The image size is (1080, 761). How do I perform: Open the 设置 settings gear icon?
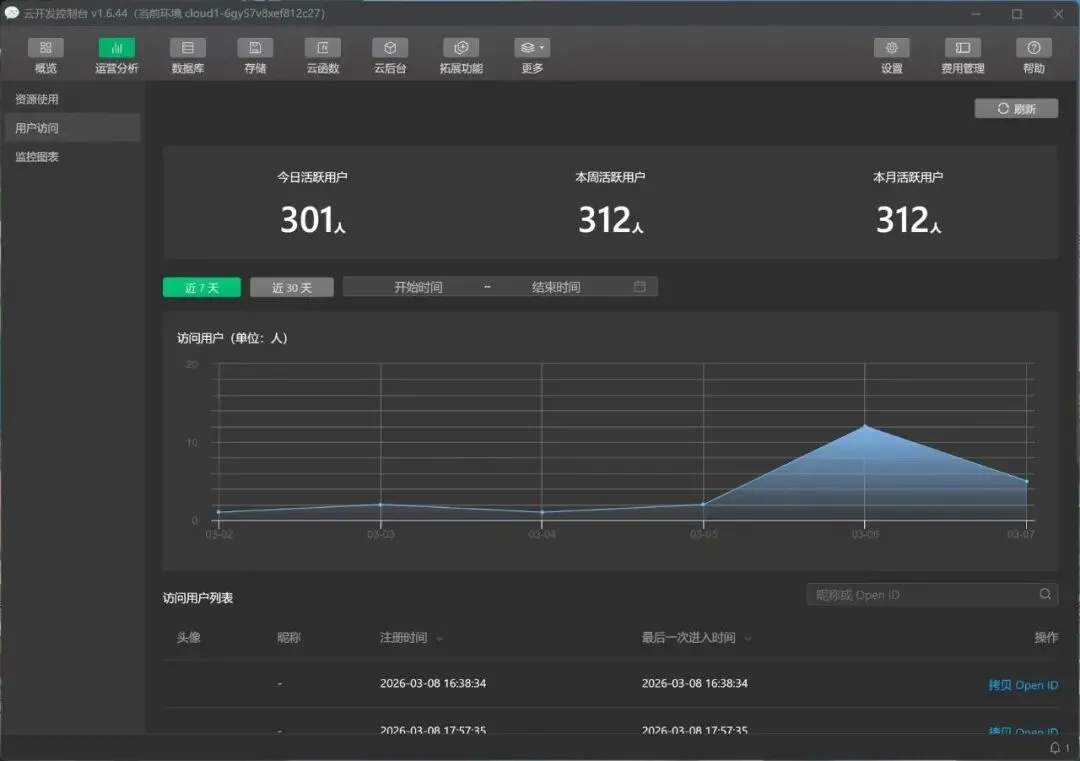pos(891,48)
